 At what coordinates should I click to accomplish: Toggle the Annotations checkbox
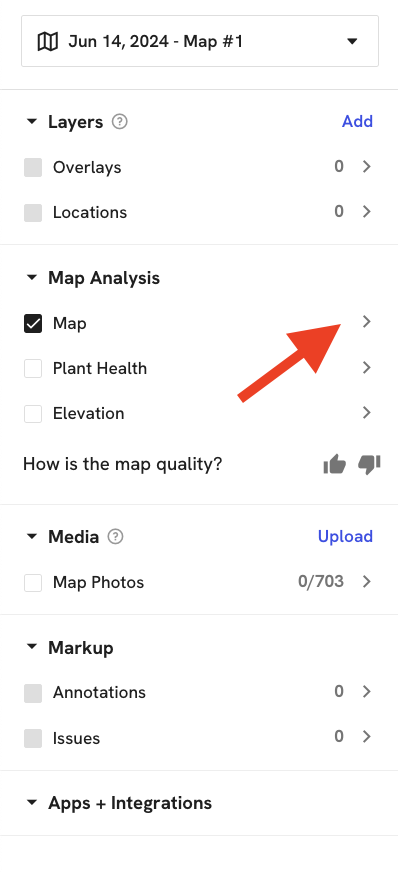(x=33, y=693)
